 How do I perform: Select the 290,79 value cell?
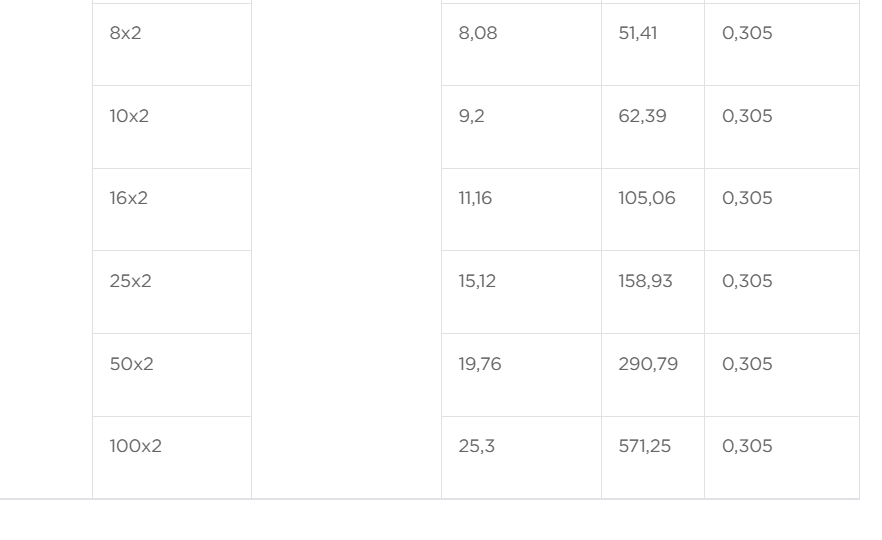click(648, 364)
